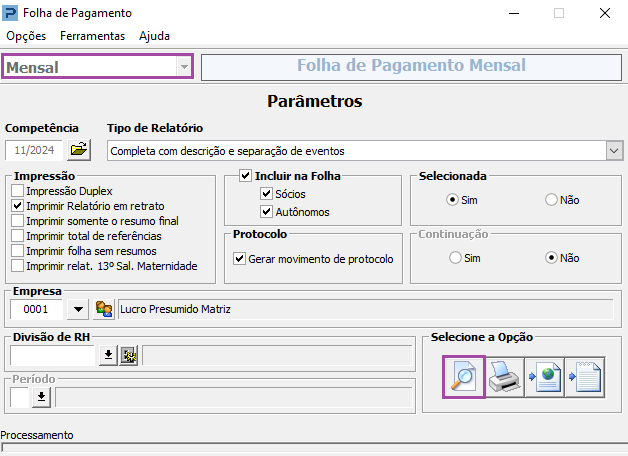628x456 pixels.
Task: Uncheck the Autônomos checkbox
Action: [266, 212]
